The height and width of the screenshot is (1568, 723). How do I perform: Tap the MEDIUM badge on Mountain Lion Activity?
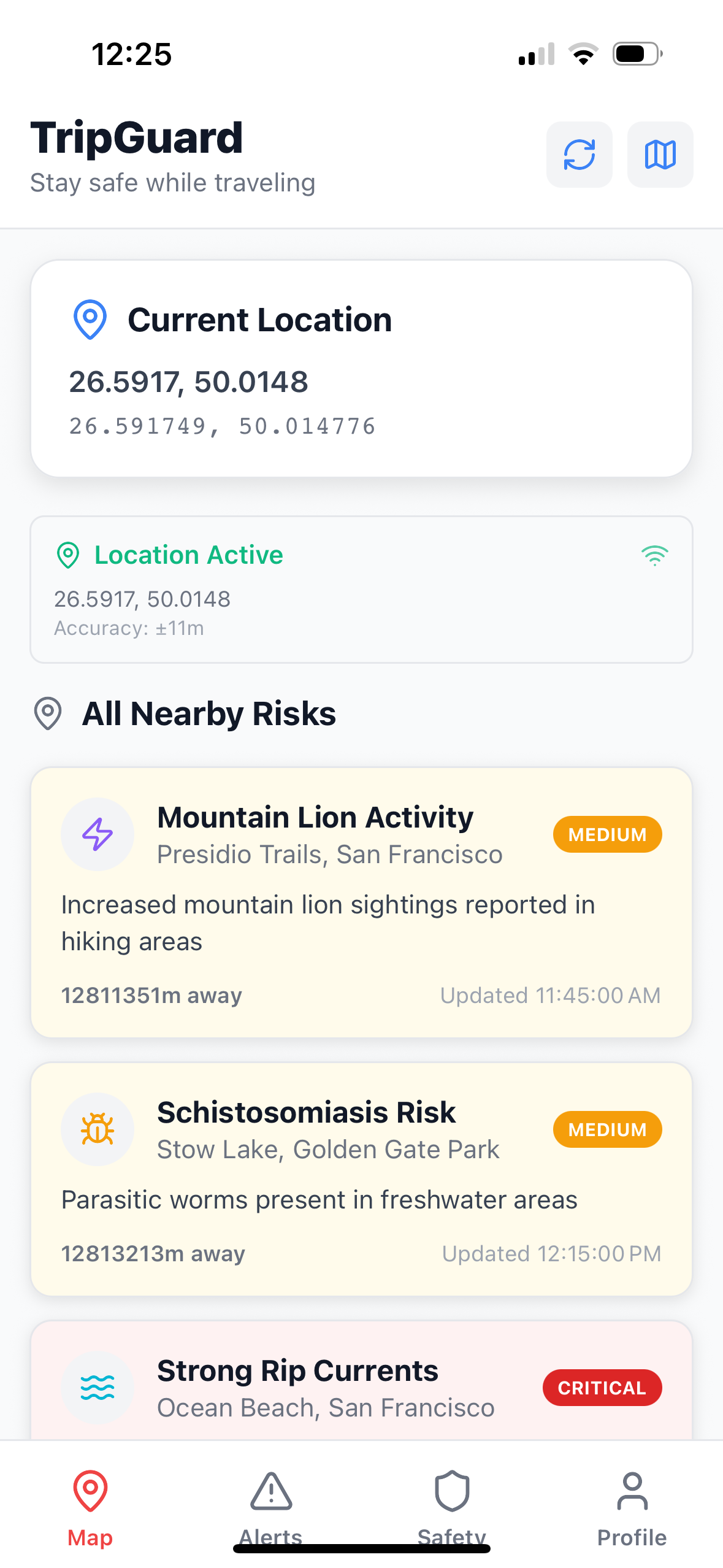coord(607,834)
